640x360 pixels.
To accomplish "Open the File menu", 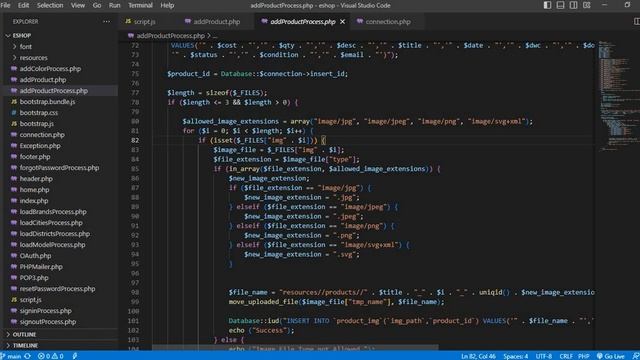I will point(5,5).
